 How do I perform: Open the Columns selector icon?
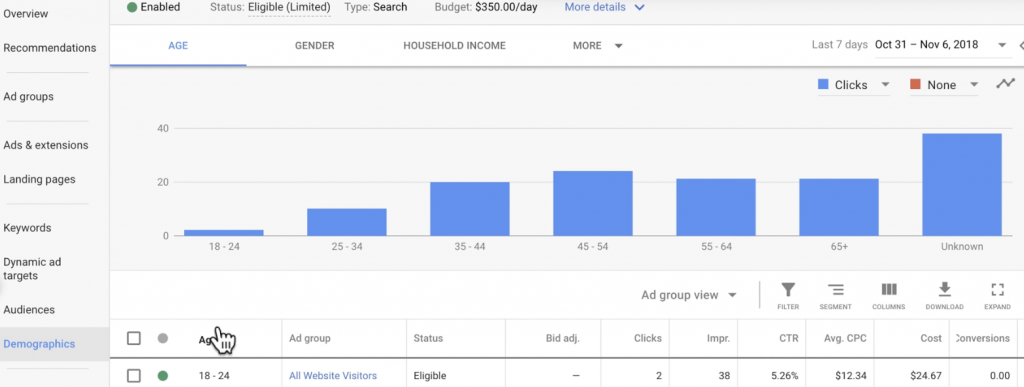point(889,296)
